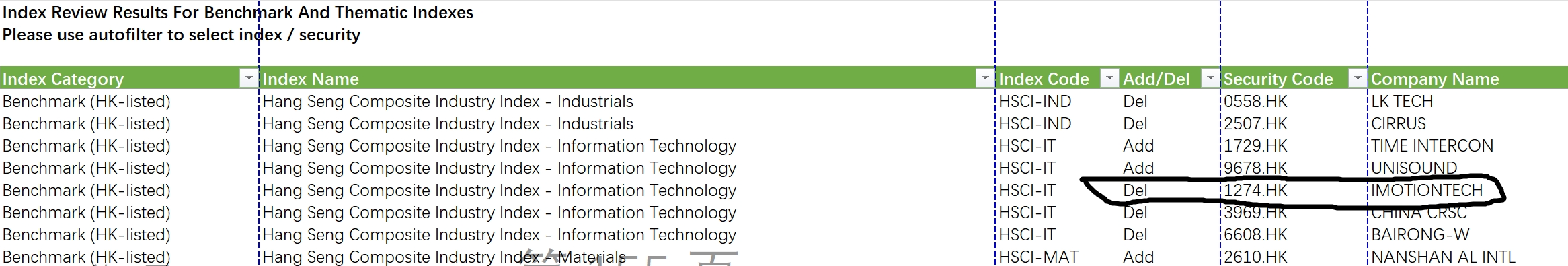The image size is (1568, 266).
Task: Select the UNISOUND company cell
Action: (1468, 168)
